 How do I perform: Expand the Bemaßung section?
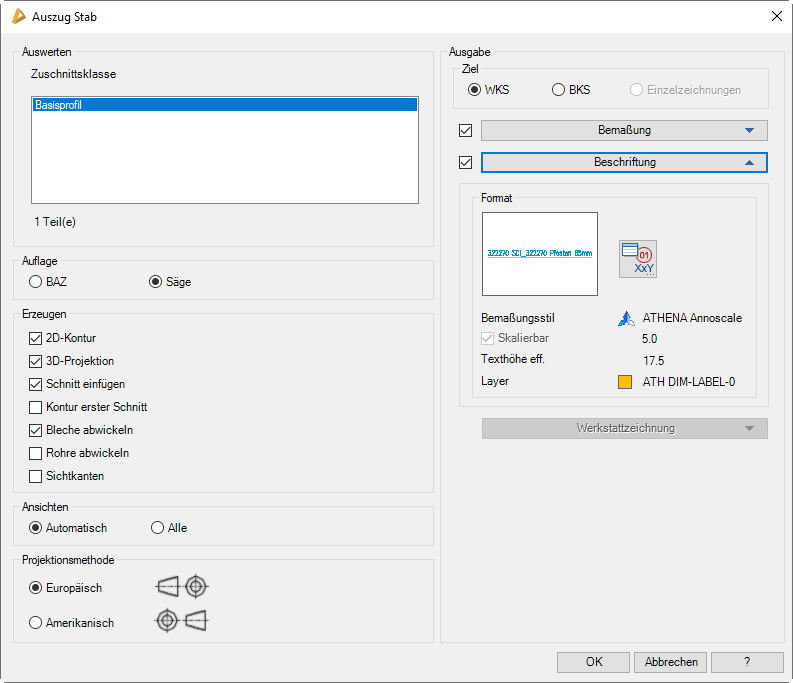[624, 130]
